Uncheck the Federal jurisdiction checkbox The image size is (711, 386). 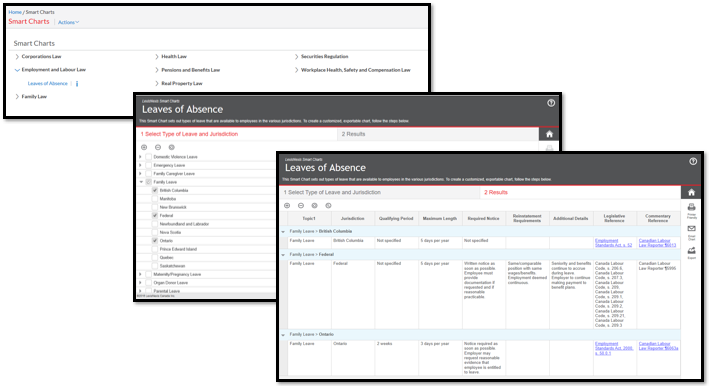[x=155, y=215]
